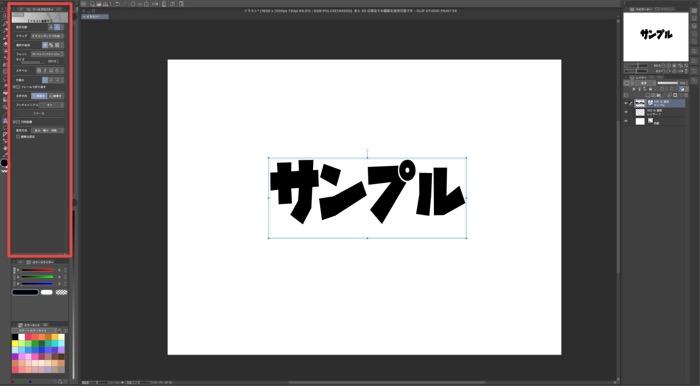Adjust the red color slider
The height and width of the screenshot is (386, 700).
tap(38, 270)
